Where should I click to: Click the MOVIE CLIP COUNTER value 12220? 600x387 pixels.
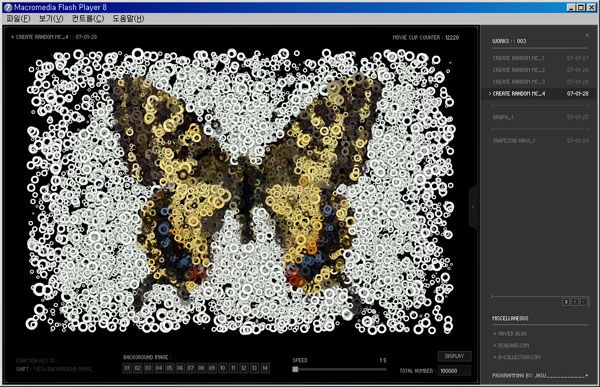point(452,38)
